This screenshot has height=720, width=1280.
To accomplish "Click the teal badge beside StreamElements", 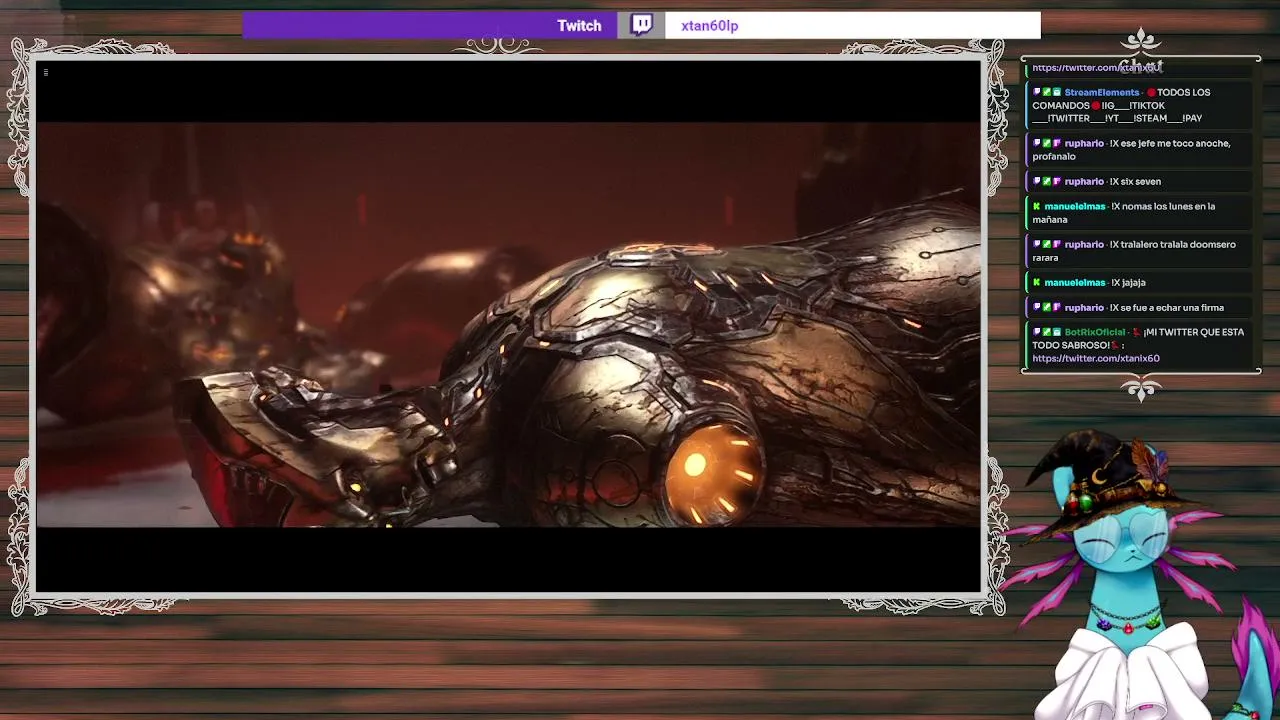I will pyautogui.click(x=1056, y=92).
